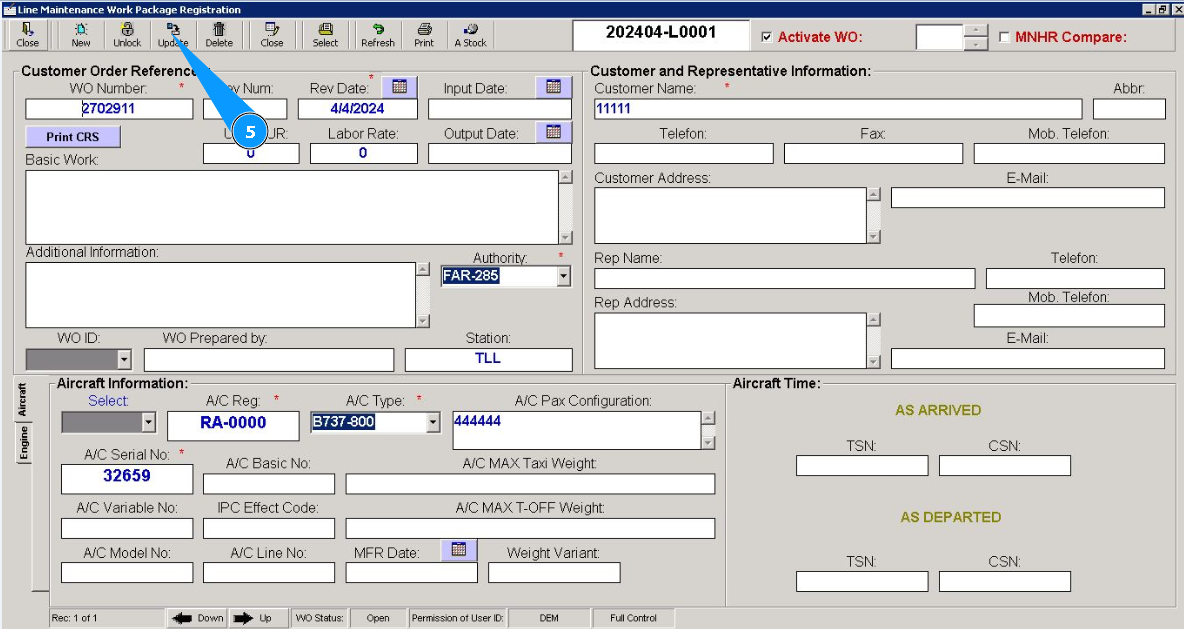The height and width of the screenshot is (629, 1184).
Task: Click the Down record navigation button
Action: pos(196,618)
